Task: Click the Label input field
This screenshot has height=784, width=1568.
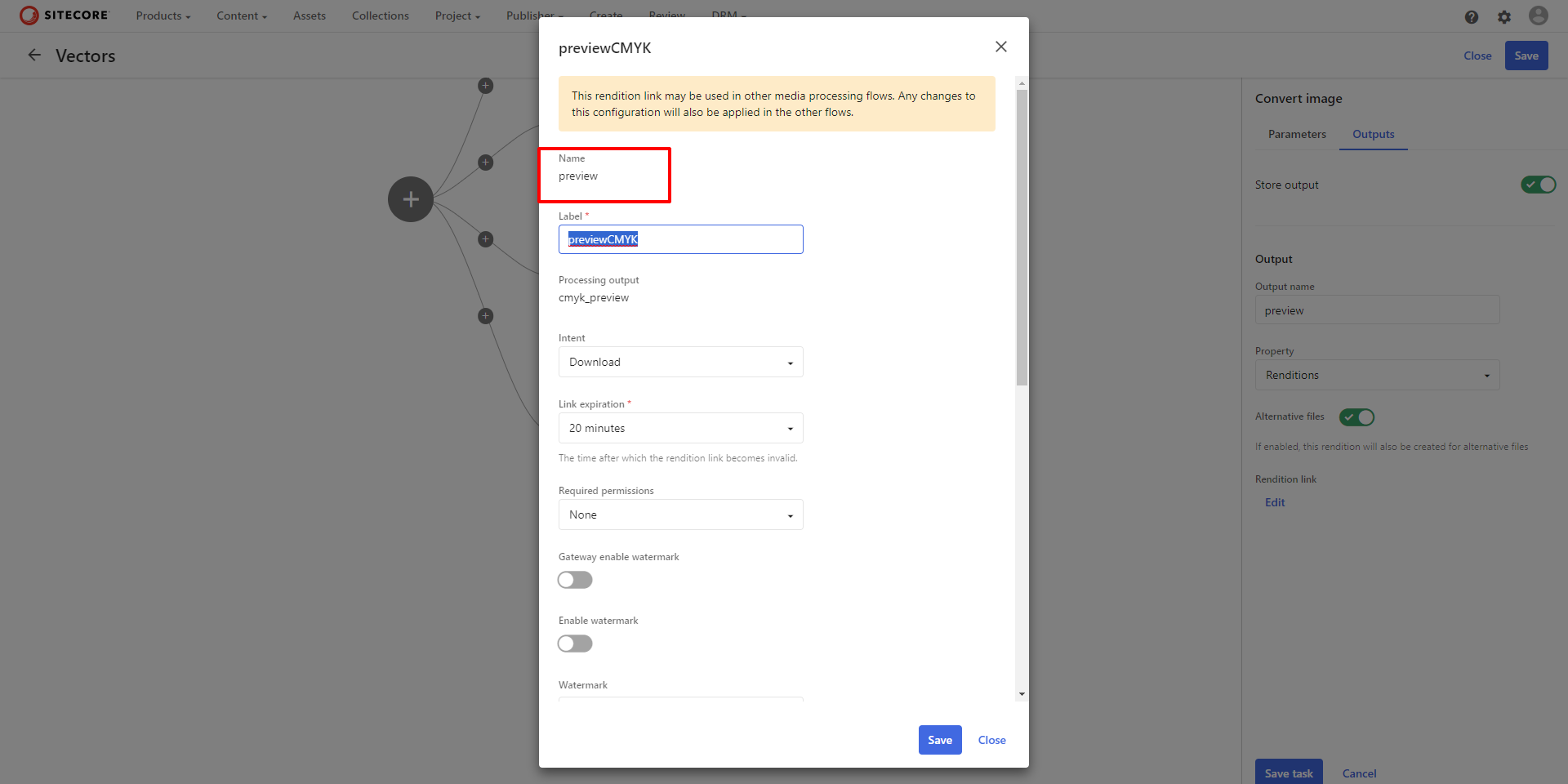Action: point(681,239)
